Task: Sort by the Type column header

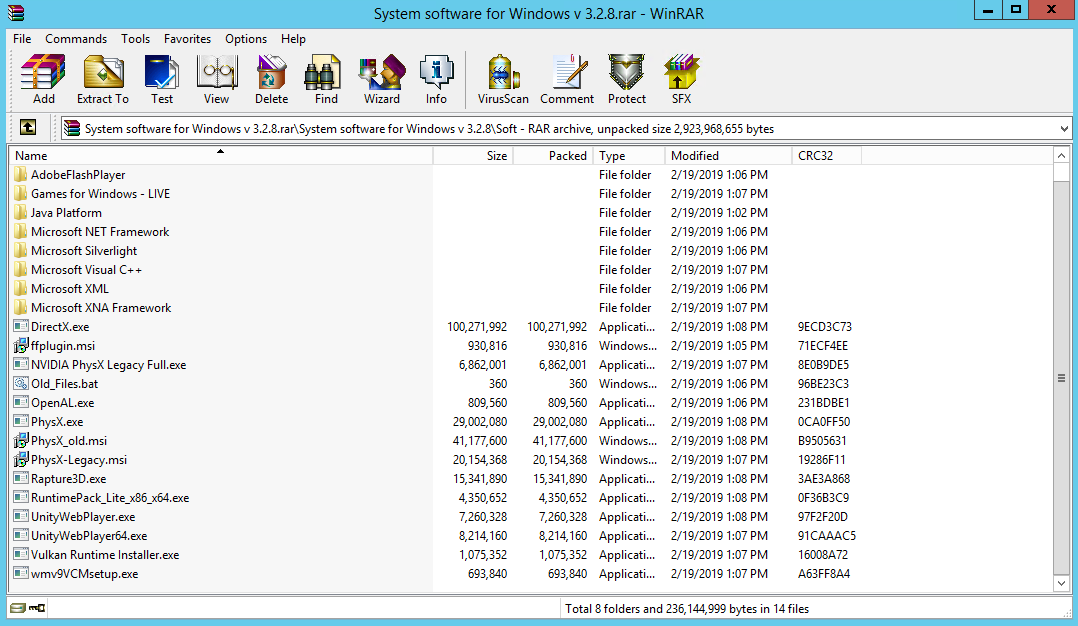Action: [x=628, y=155]
